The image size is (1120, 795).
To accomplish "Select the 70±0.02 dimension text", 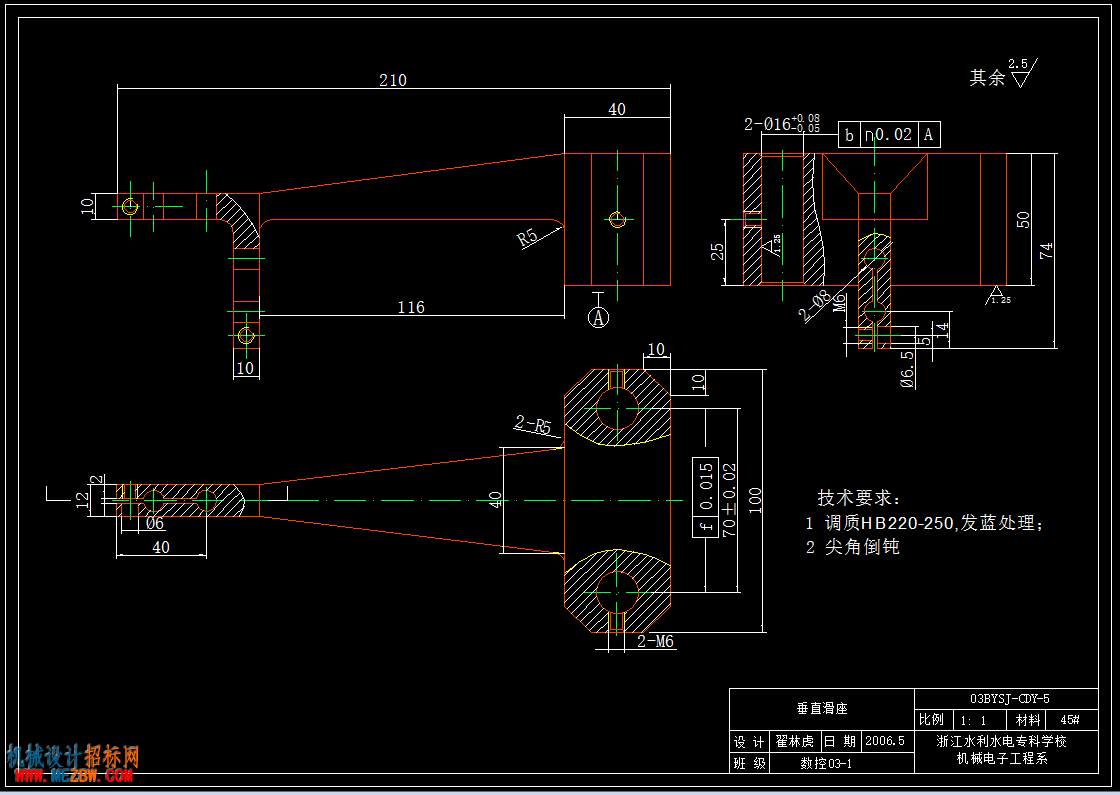I will coord(729,500).
